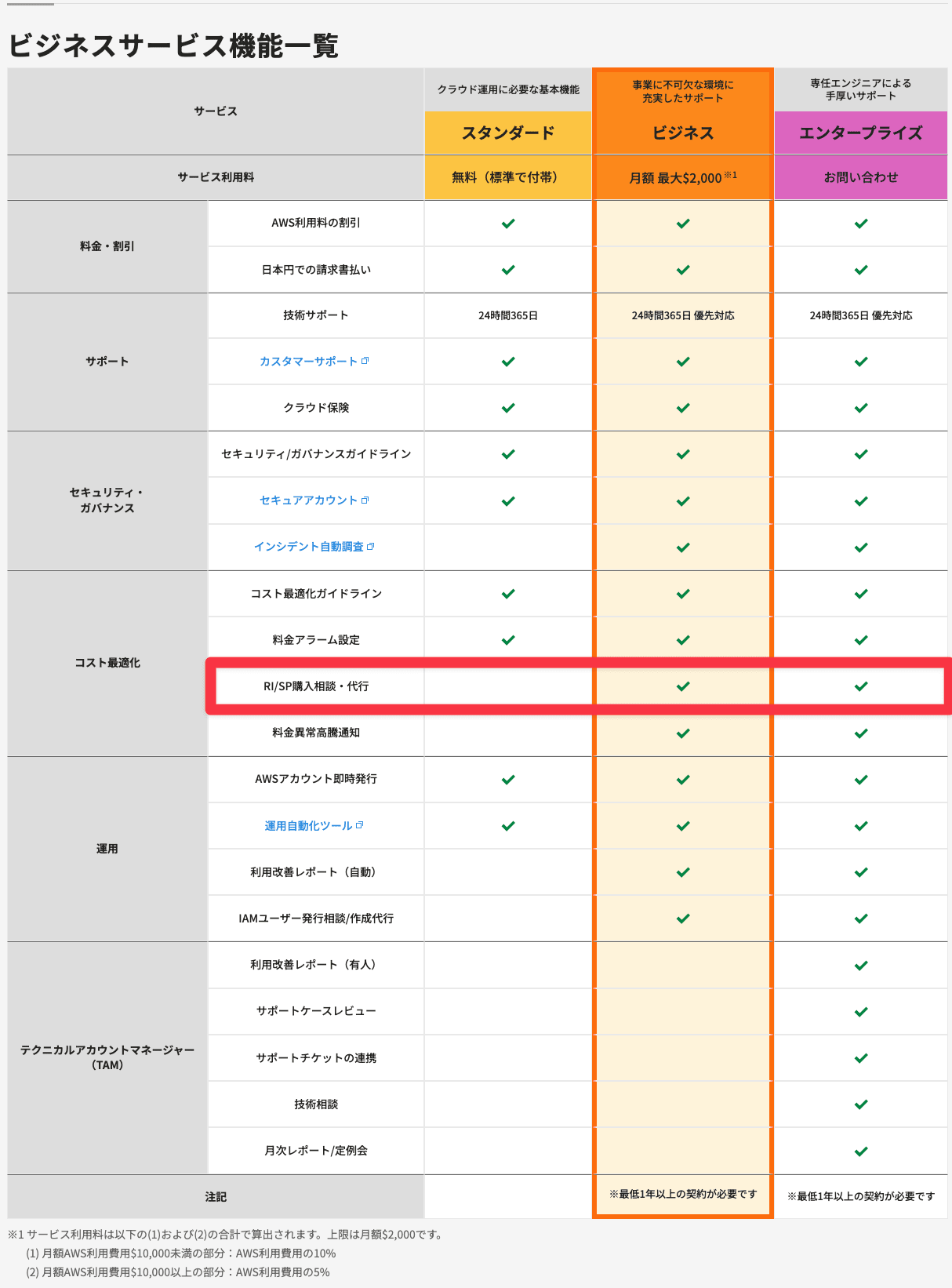Click the ビジネスサービス機能一覧 heading
This screenshot has height=1288, width=952.
click(173, 45)
